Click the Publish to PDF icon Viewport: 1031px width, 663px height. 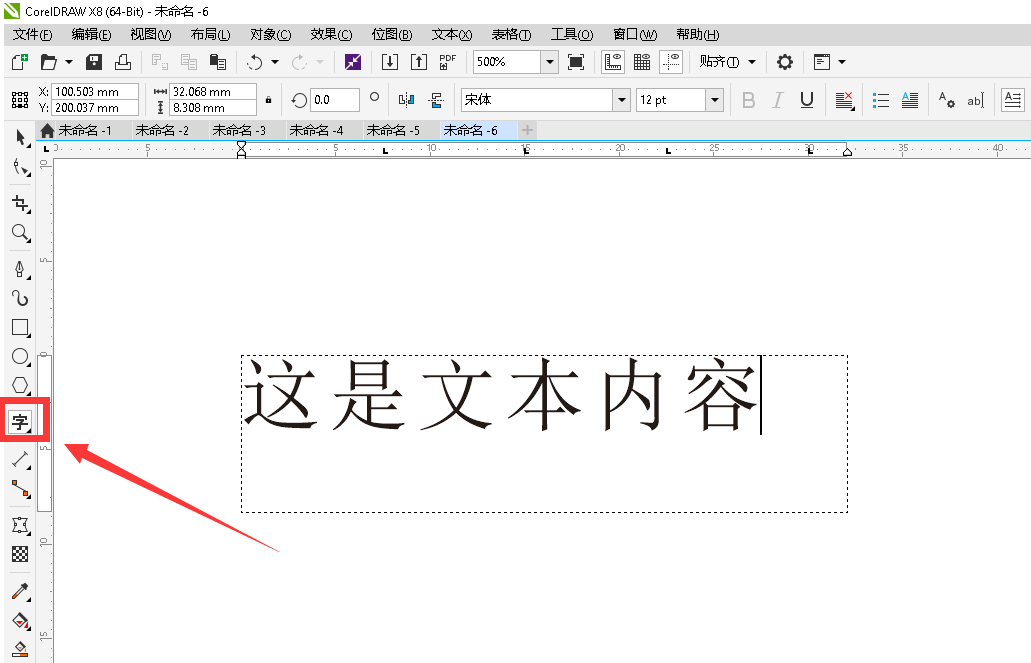448,62
